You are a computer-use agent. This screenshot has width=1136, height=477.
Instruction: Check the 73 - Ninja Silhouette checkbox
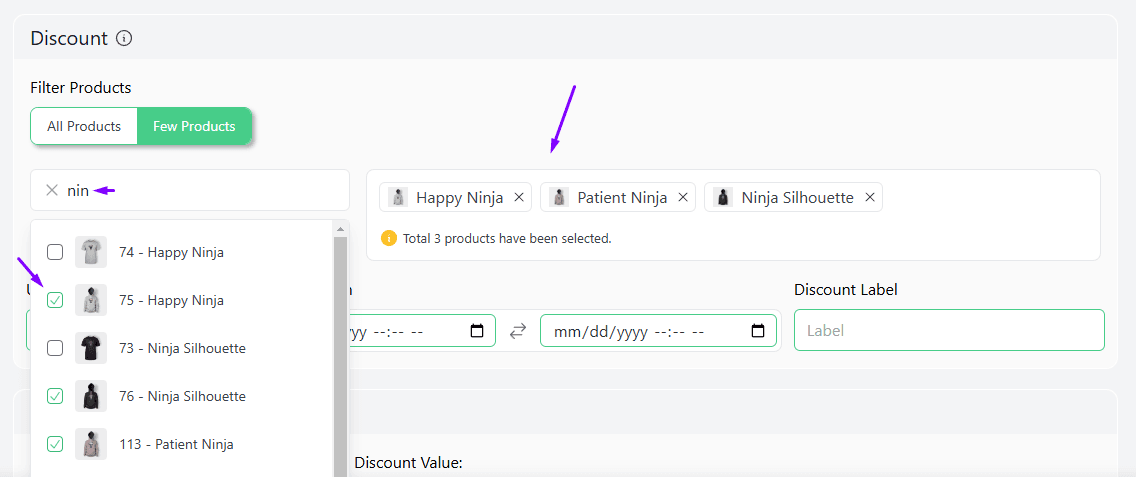tap(55, 348)
